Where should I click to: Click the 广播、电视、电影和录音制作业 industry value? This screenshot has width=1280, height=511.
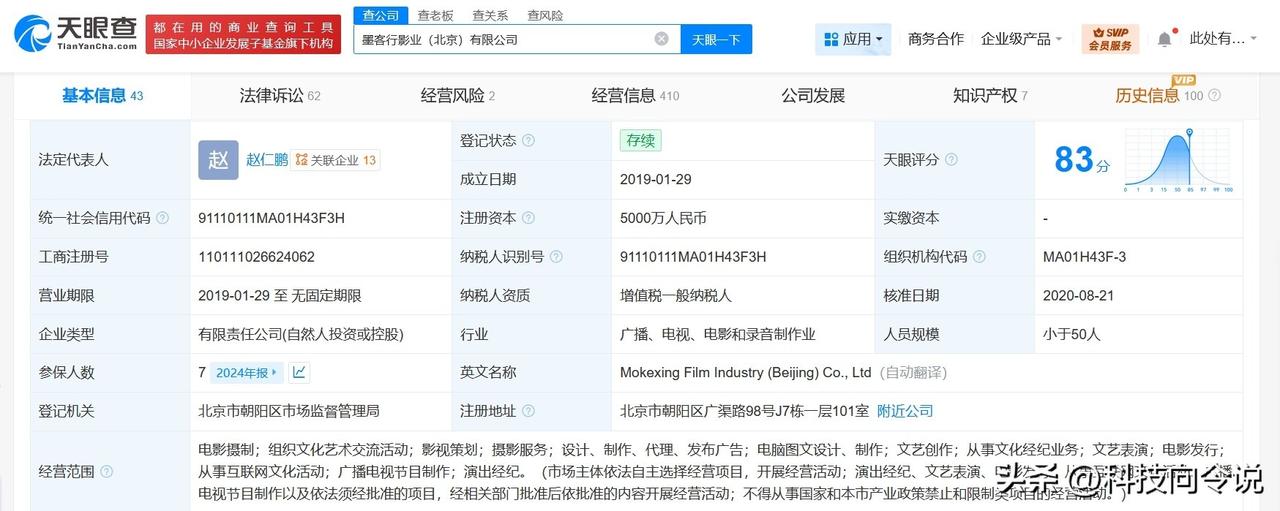tap(718, 334)
